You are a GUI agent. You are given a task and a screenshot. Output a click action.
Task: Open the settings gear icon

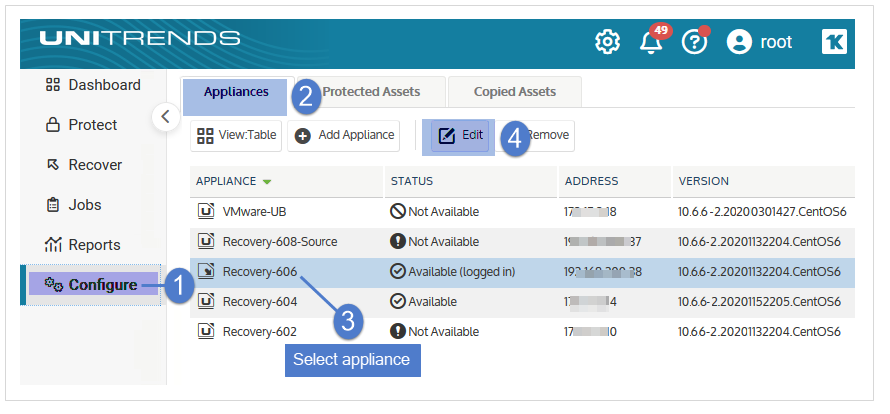click(607, 43)
